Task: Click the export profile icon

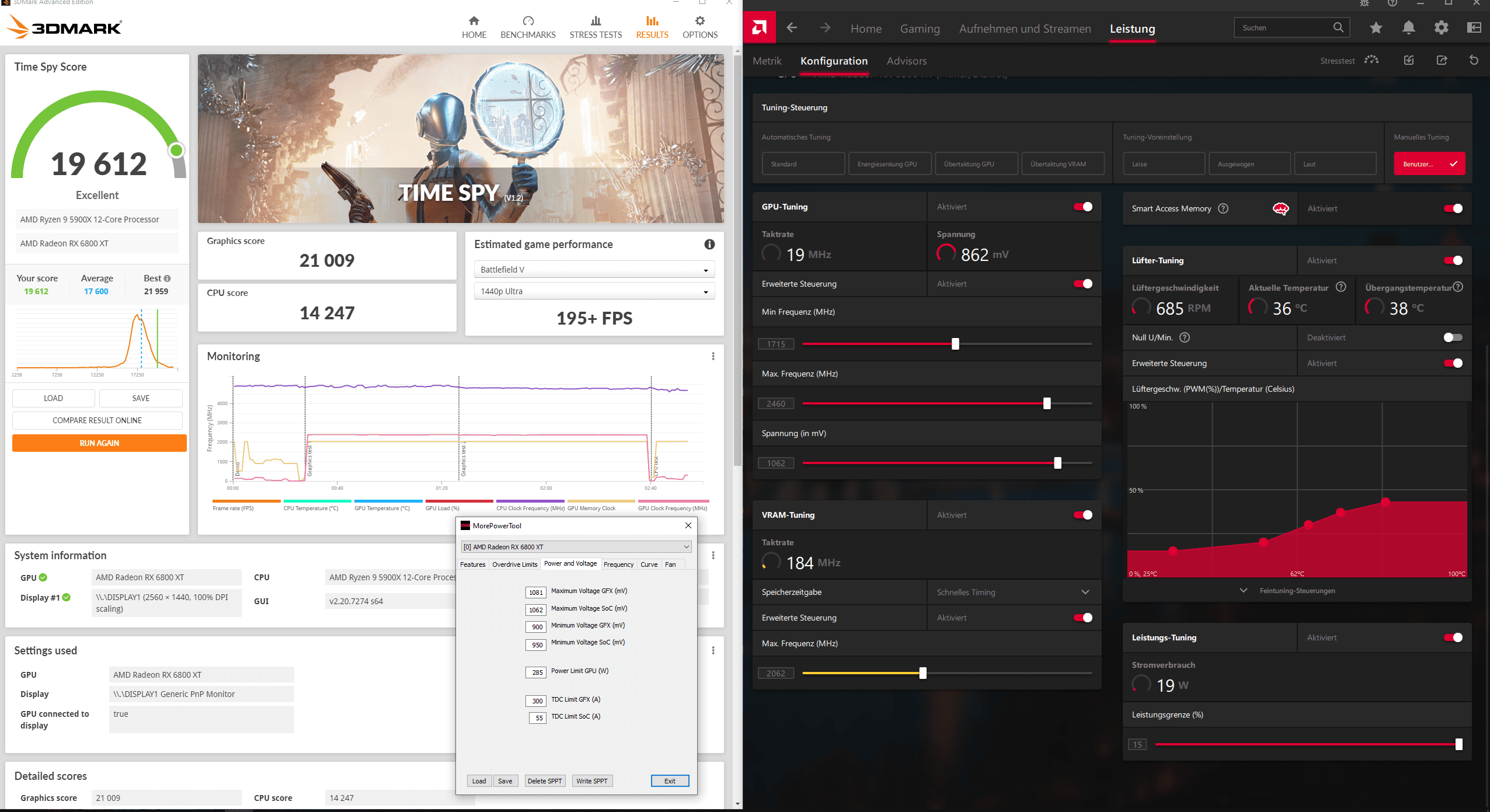Action: click(1442, 60)
